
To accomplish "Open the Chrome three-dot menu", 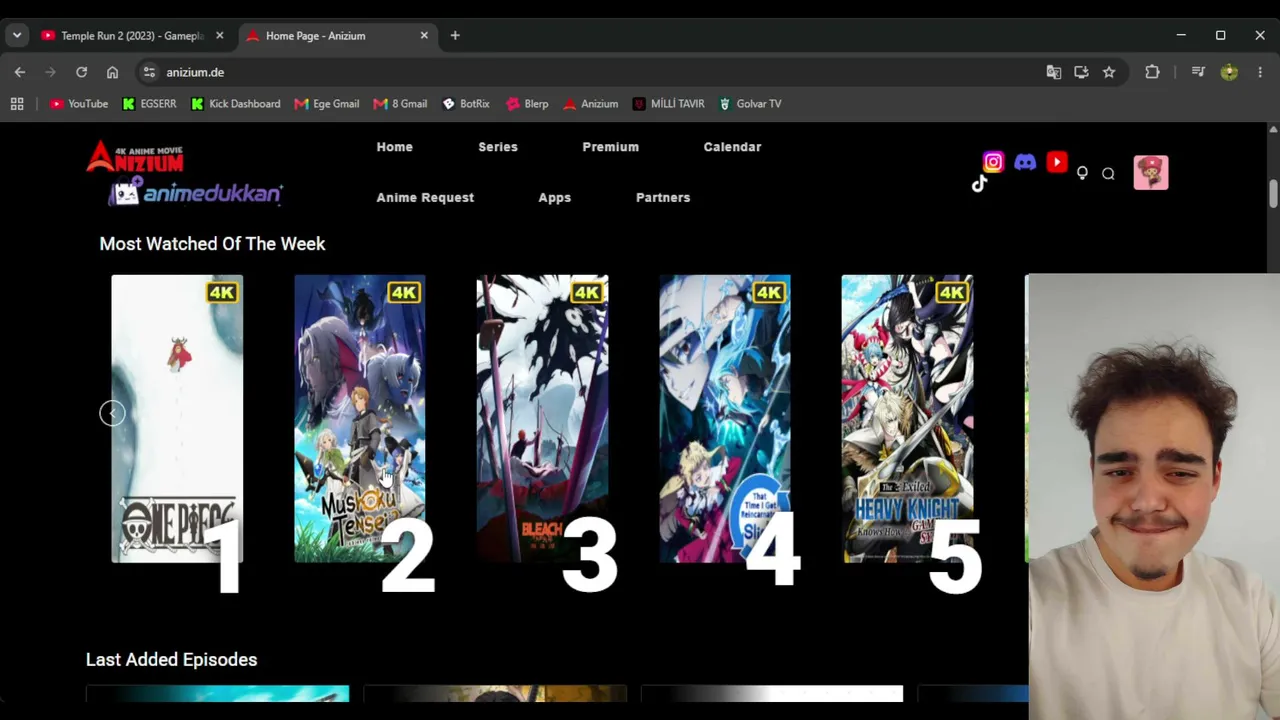I will point(1260,72).
